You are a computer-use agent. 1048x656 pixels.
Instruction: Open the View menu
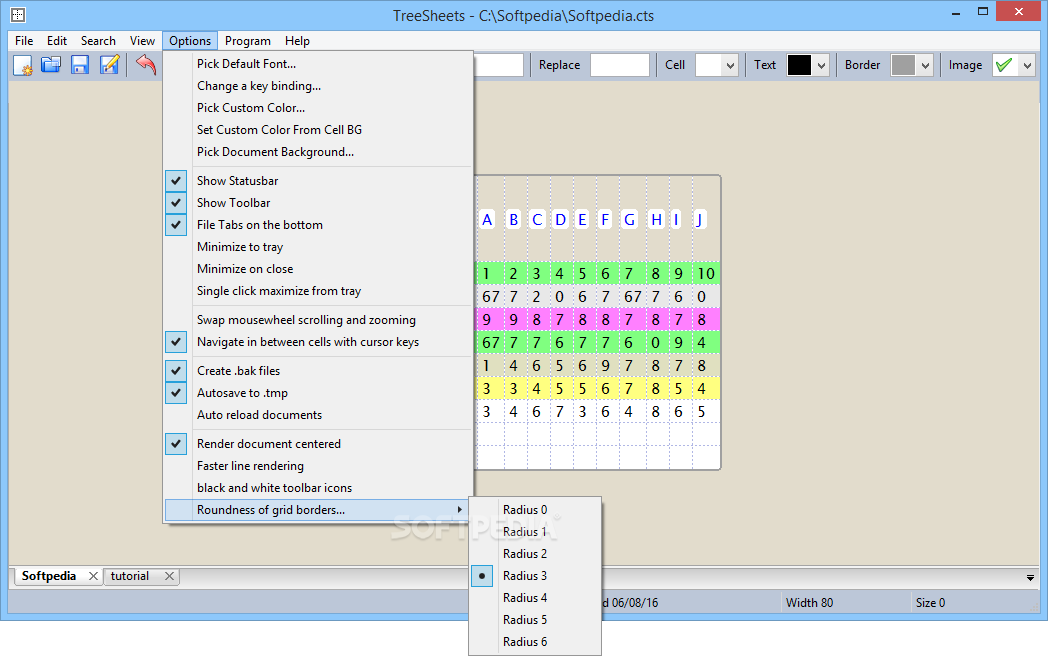coord(142,41)
